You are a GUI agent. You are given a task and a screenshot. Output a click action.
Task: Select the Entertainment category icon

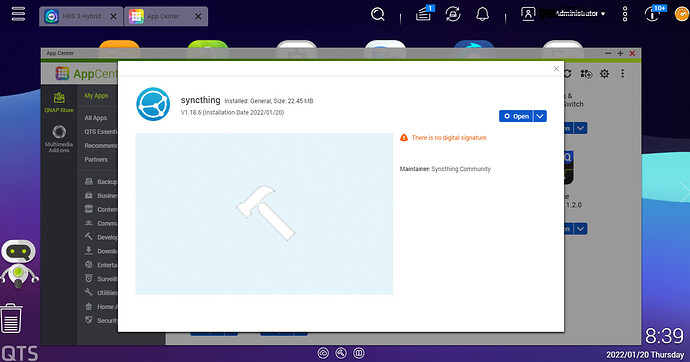(x=88, y=265)
